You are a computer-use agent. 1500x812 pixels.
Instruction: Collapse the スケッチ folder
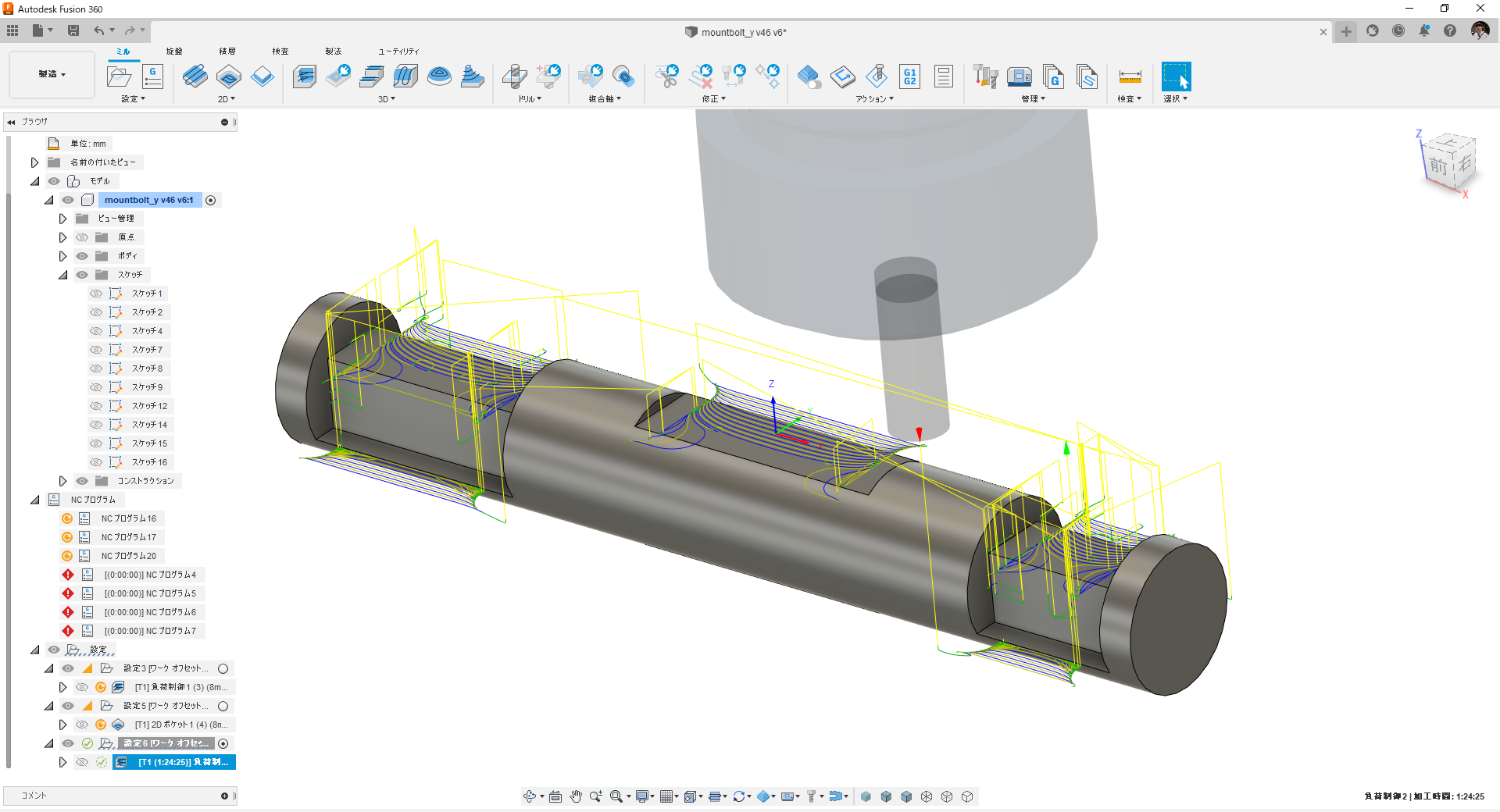(62, 275)
